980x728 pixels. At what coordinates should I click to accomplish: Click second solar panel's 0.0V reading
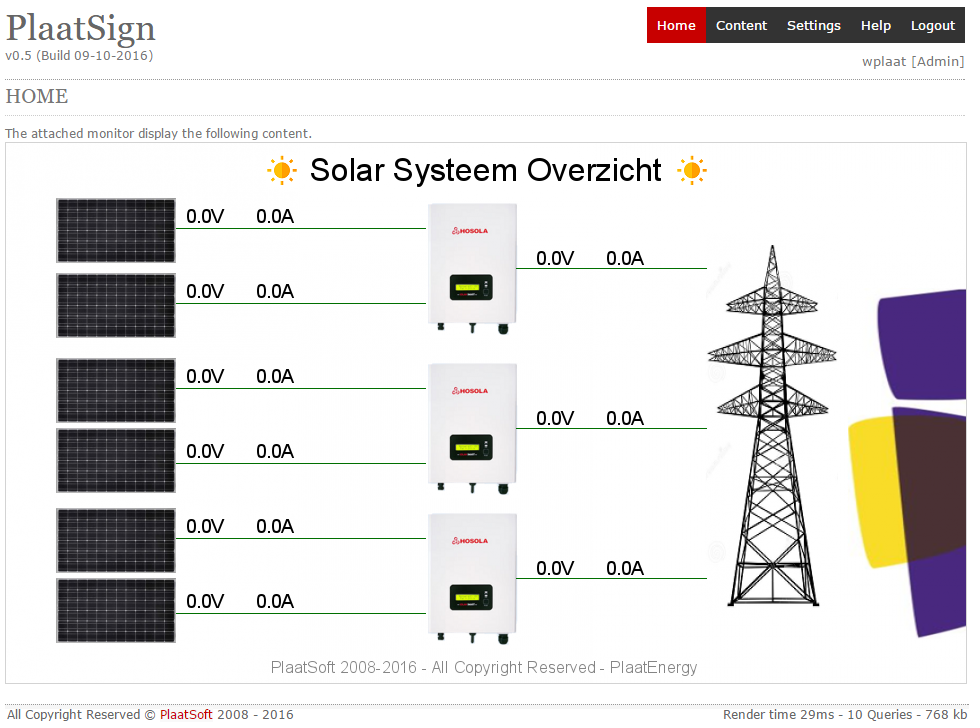coord(205,291)
